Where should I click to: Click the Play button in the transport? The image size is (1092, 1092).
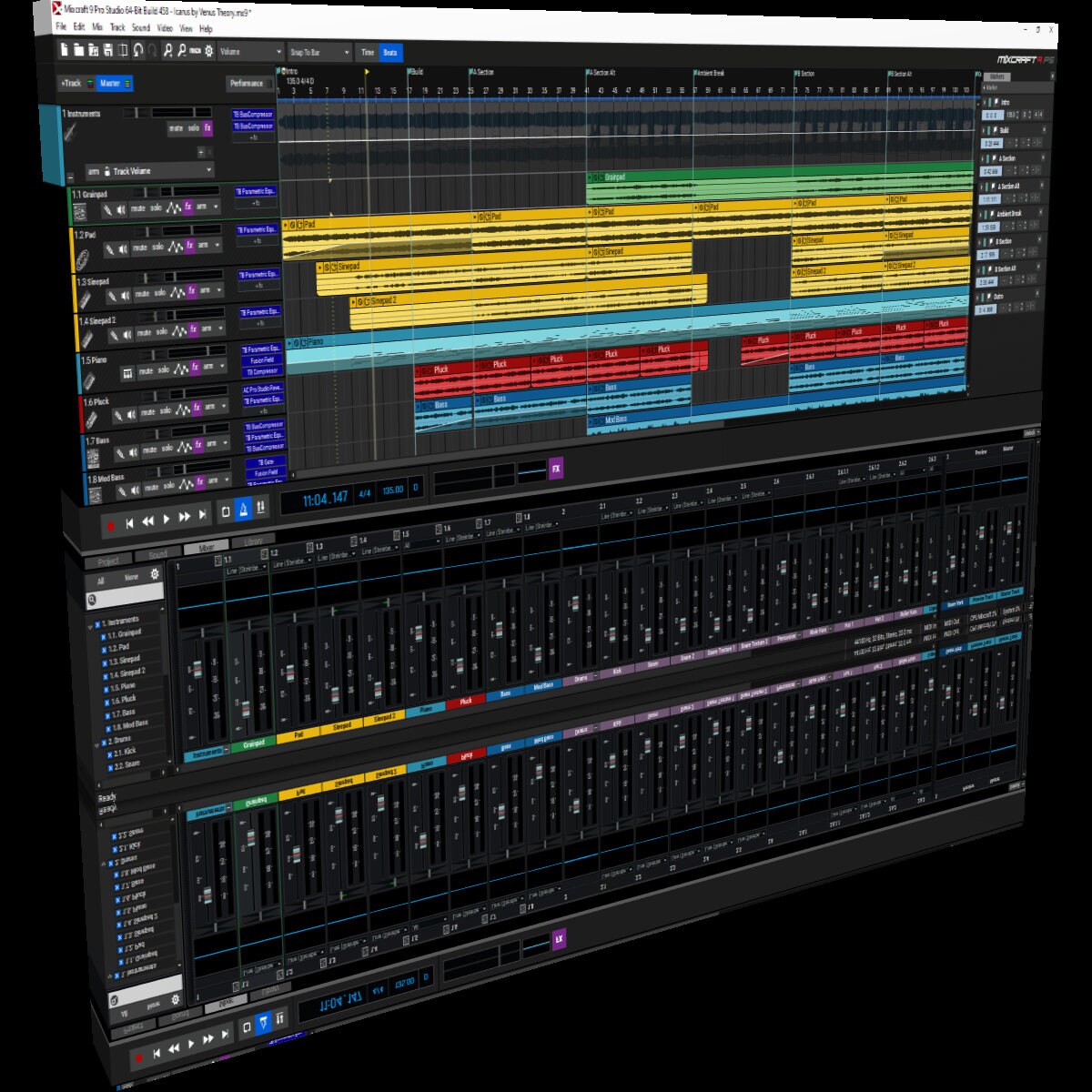(x=167, y=519)
